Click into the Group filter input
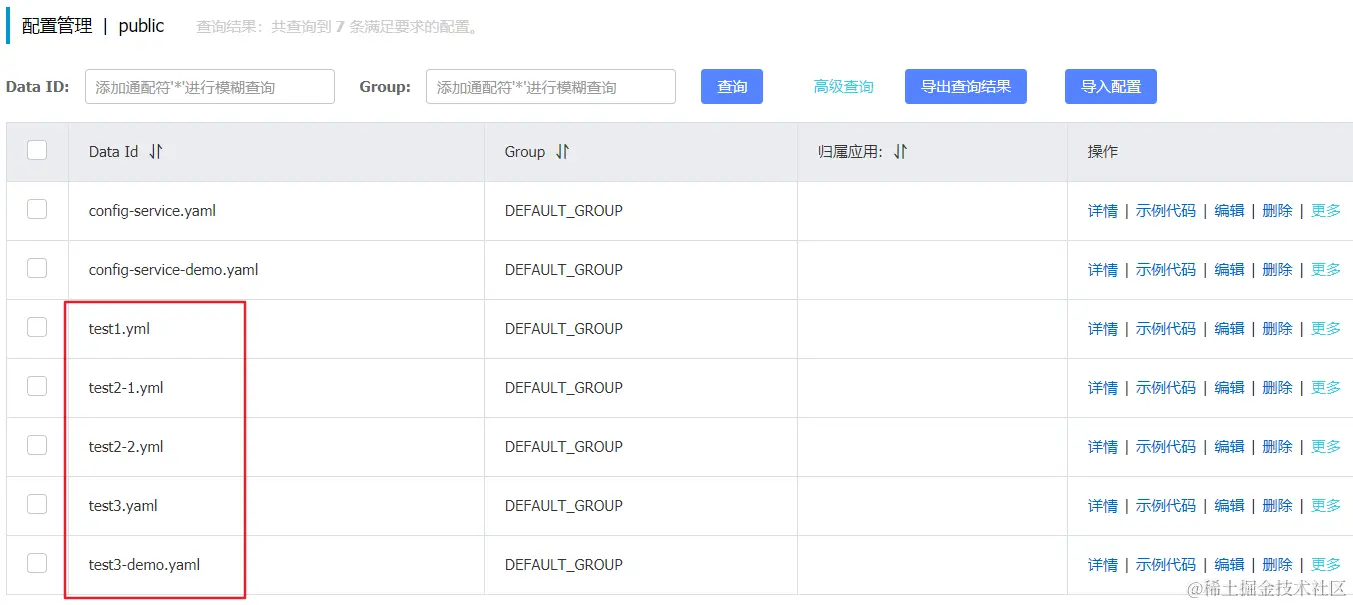 tap(550, 87)
